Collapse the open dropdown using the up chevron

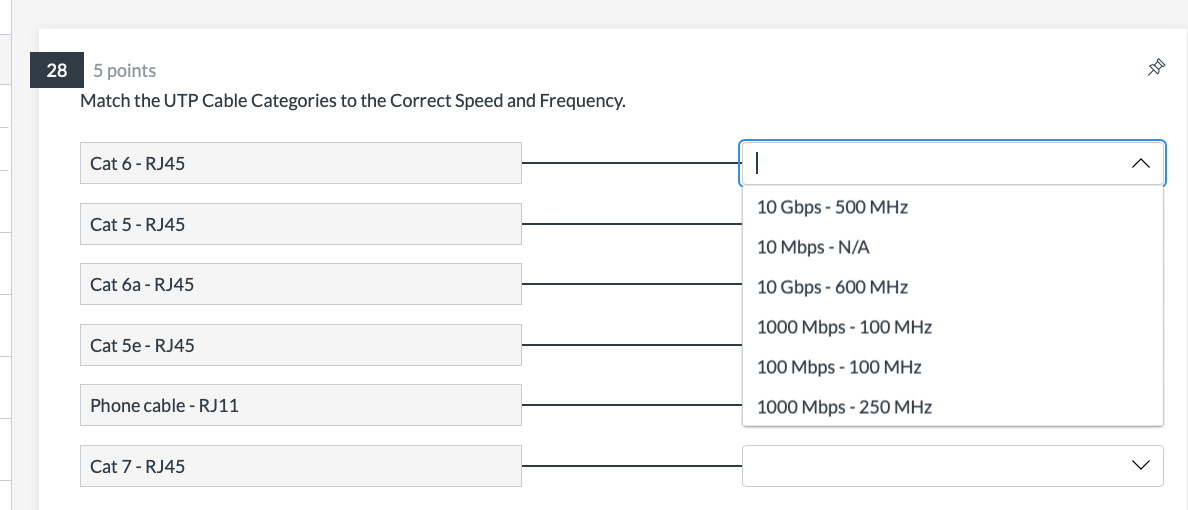point(1140,163)
